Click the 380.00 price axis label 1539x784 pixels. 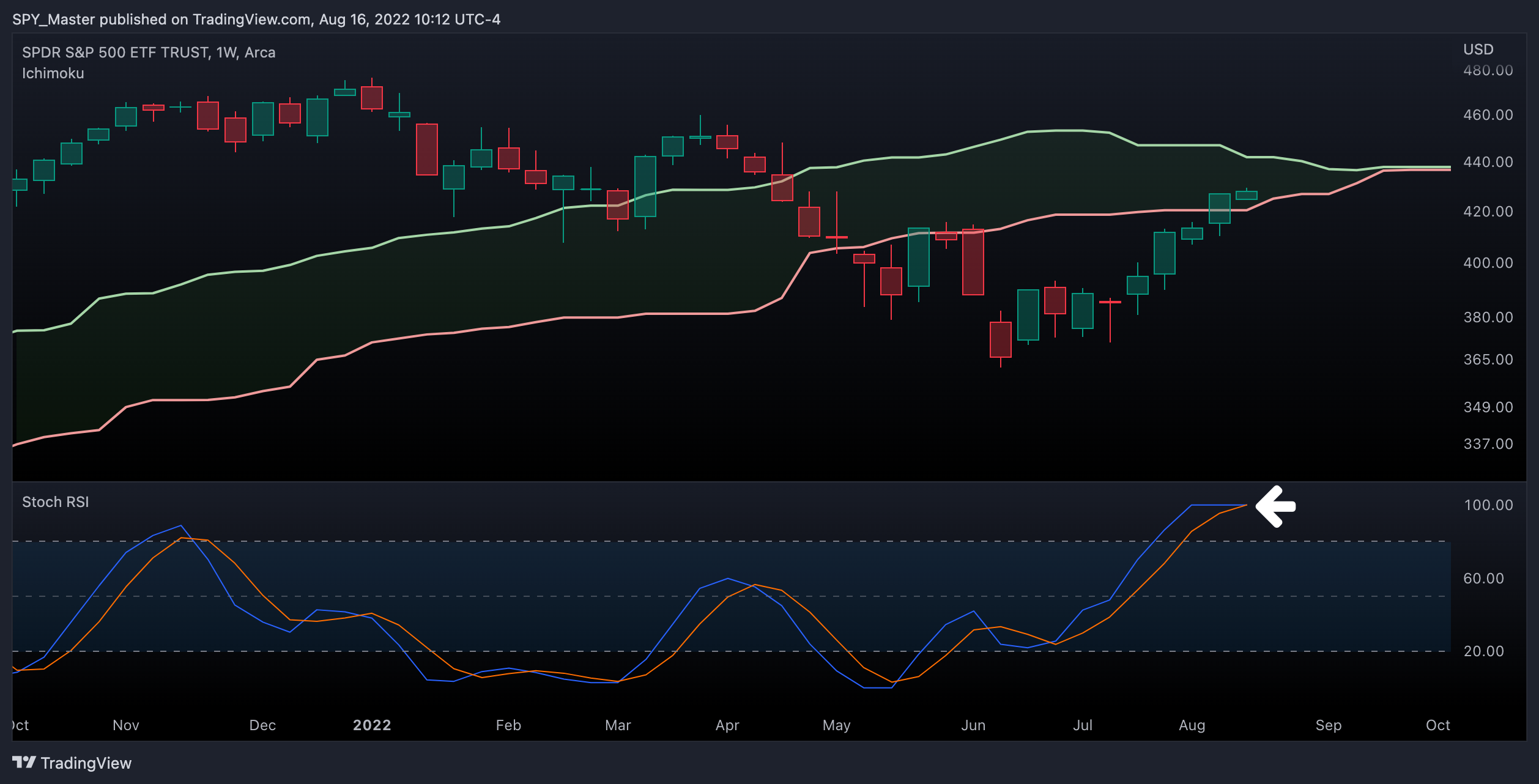pos(1488,317)
